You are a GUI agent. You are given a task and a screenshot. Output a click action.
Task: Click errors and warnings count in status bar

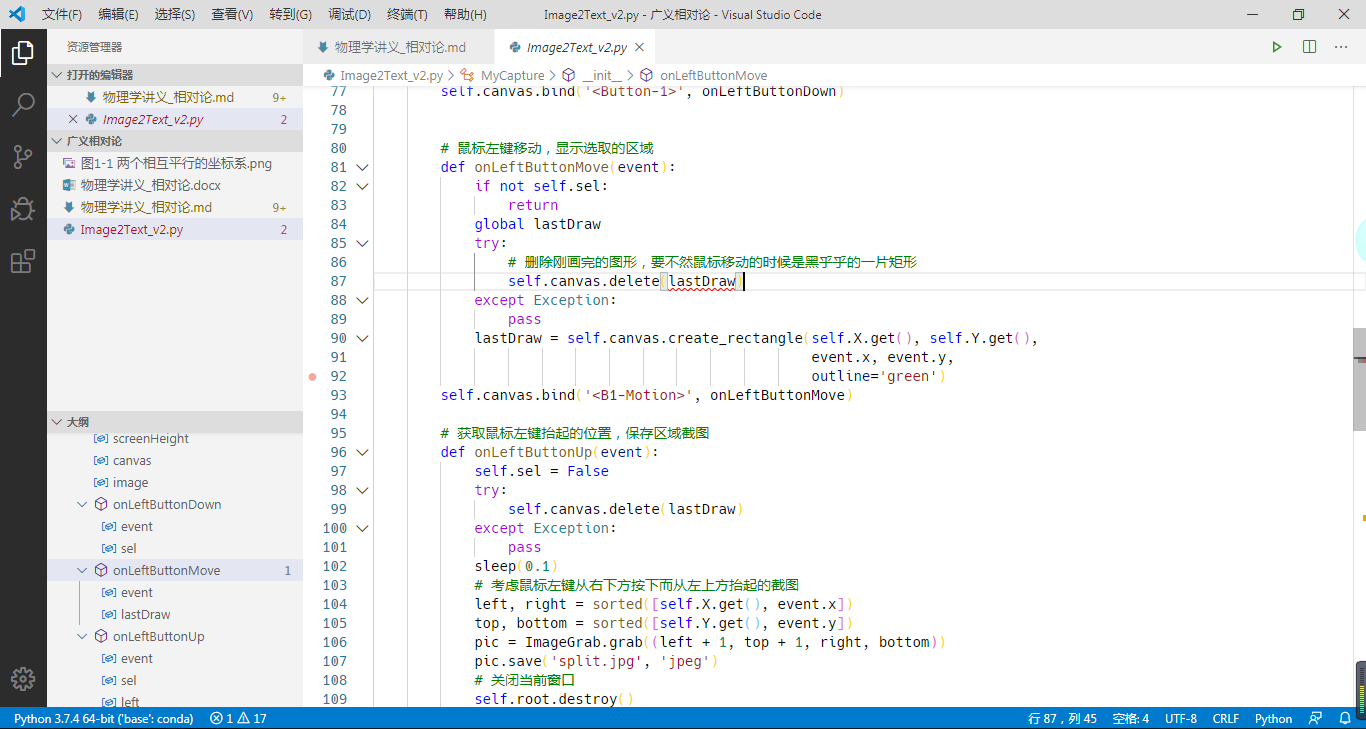(238, 718)
